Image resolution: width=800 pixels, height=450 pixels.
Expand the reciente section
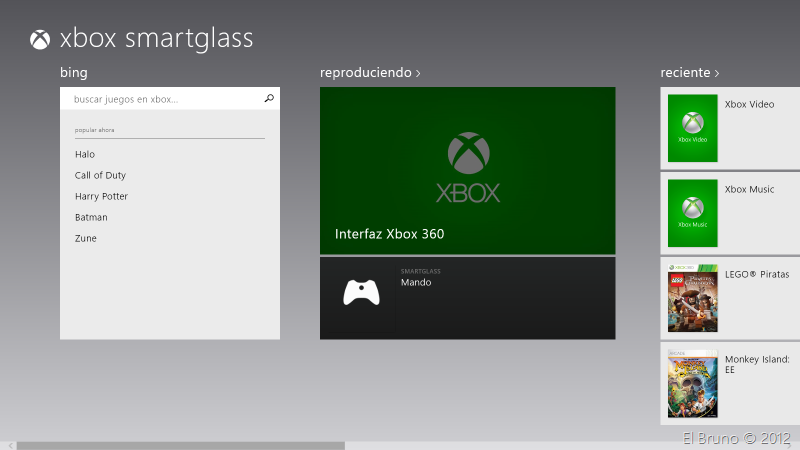coord(690,73)
